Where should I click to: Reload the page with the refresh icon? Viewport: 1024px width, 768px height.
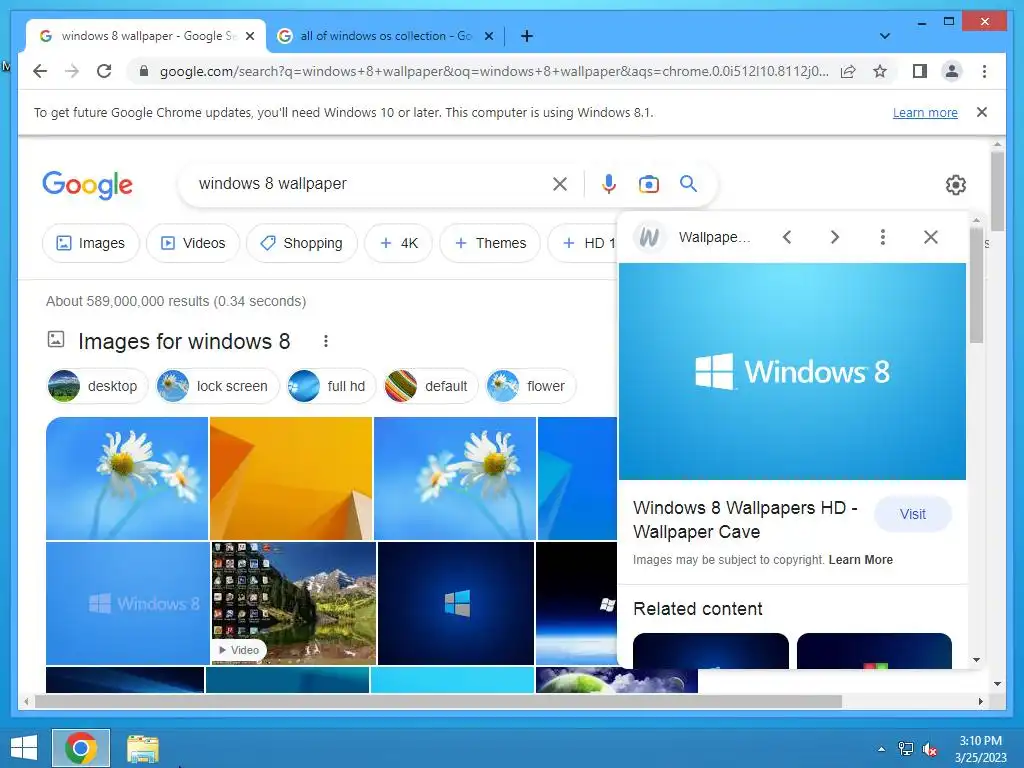pos(104,71)
